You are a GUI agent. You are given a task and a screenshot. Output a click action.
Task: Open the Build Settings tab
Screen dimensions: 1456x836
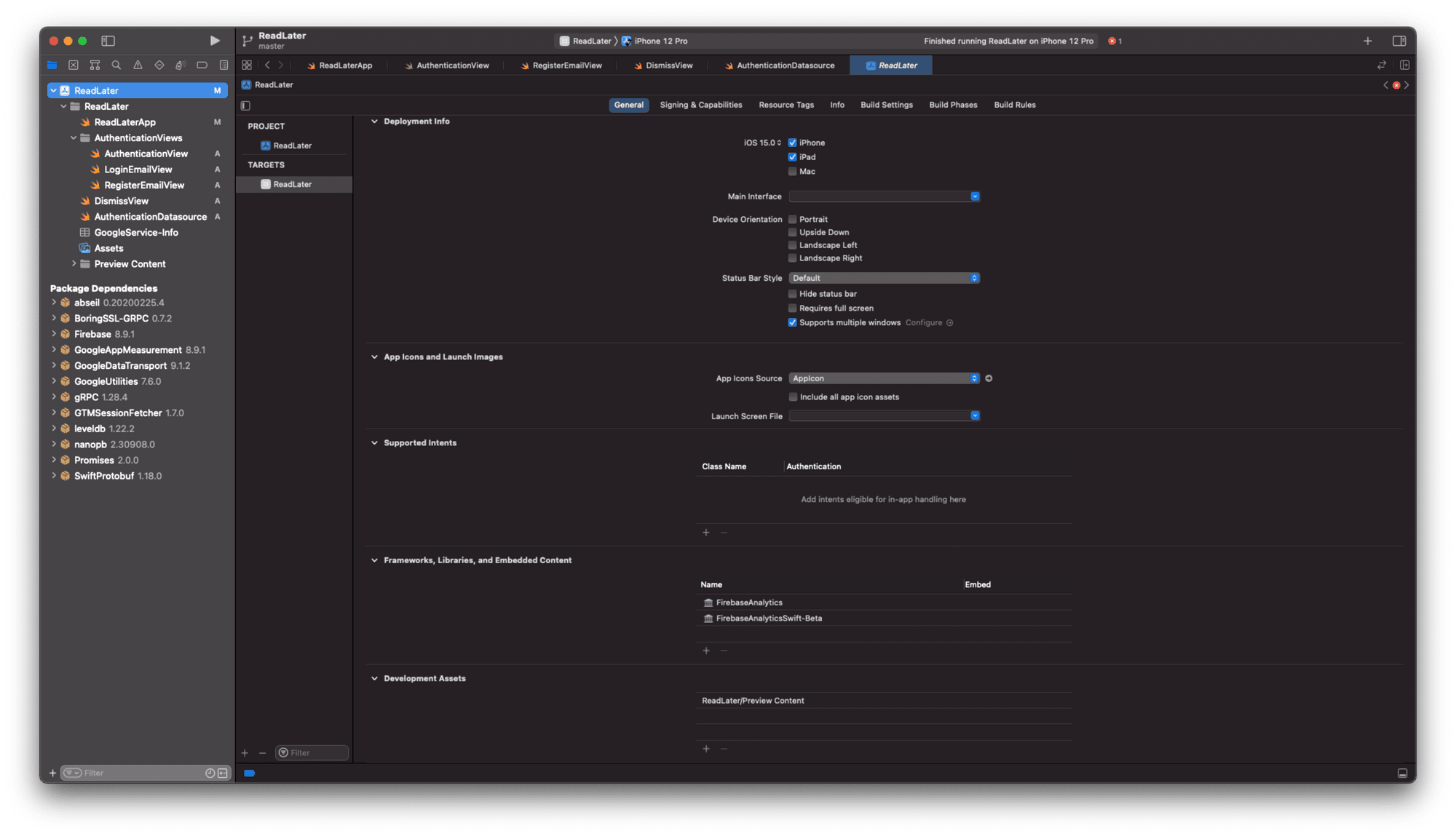tap(887, 106)
